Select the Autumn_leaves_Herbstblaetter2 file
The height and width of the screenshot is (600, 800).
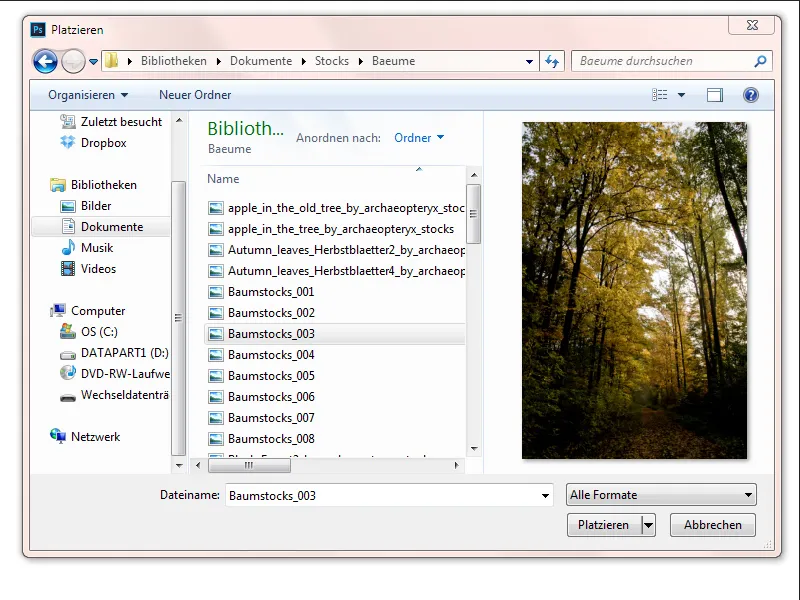point(336,250)
